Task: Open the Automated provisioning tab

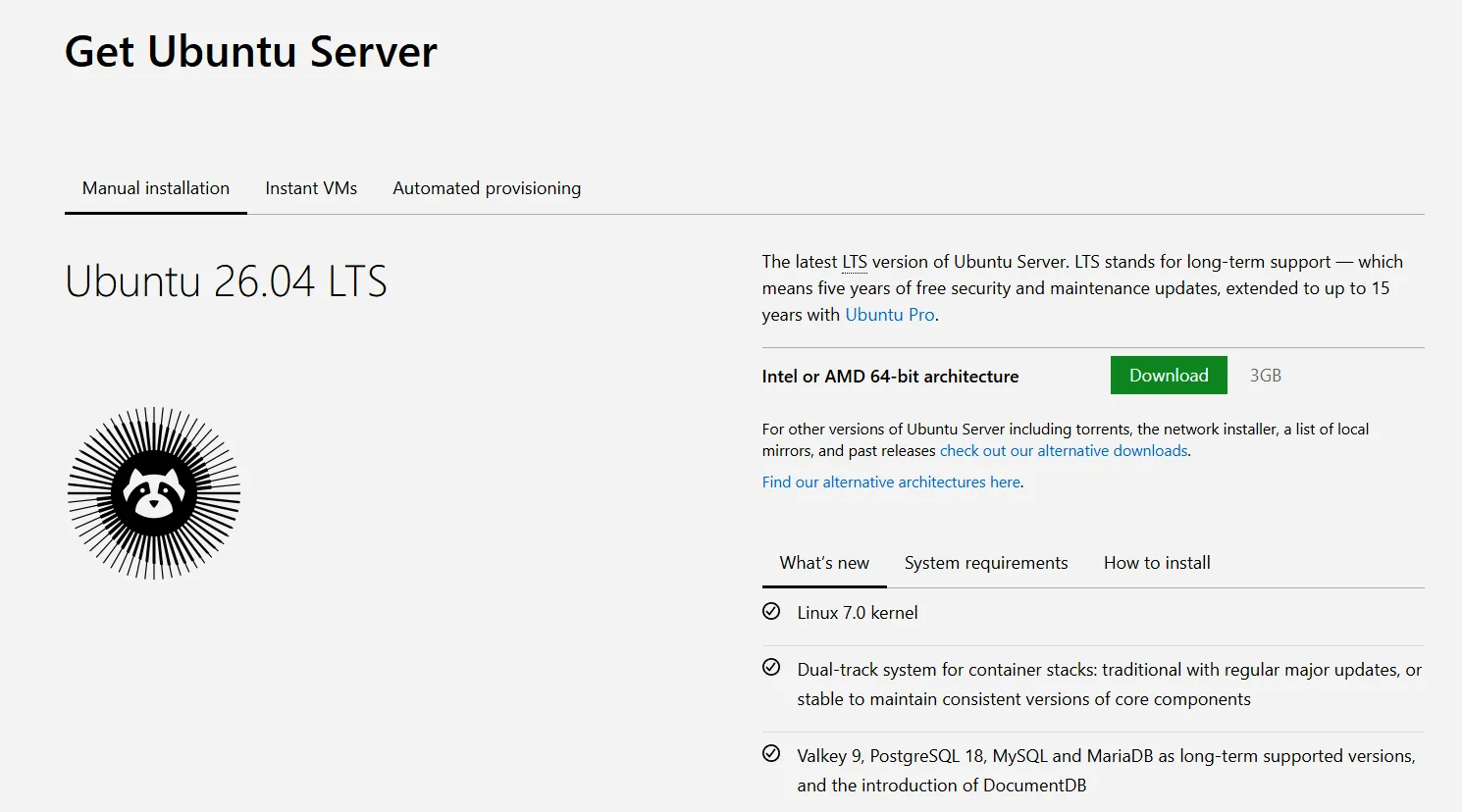Action: click(x=487, y=188)
